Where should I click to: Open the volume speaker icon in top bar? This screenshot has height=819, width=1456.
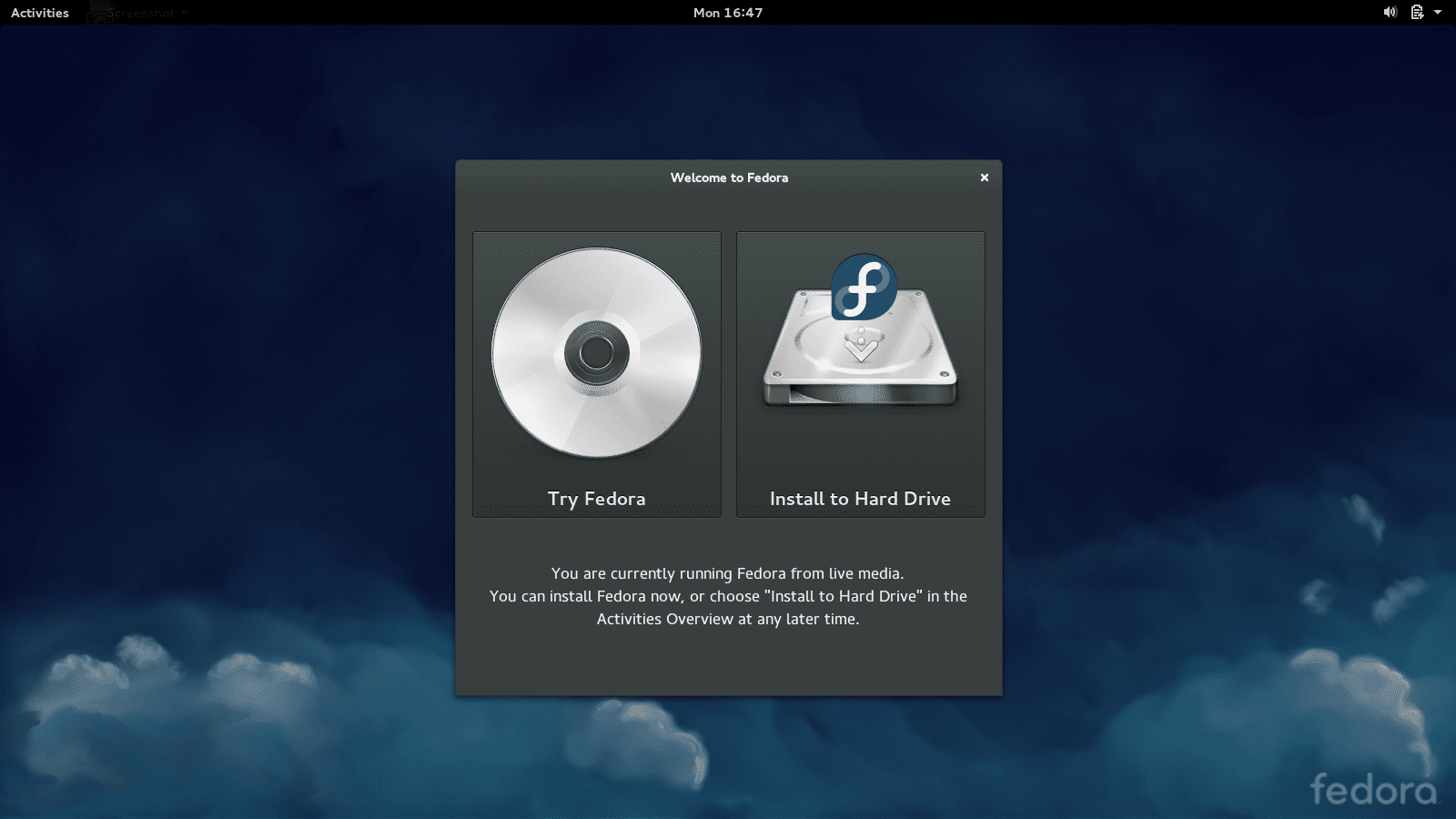(1390, 13)
